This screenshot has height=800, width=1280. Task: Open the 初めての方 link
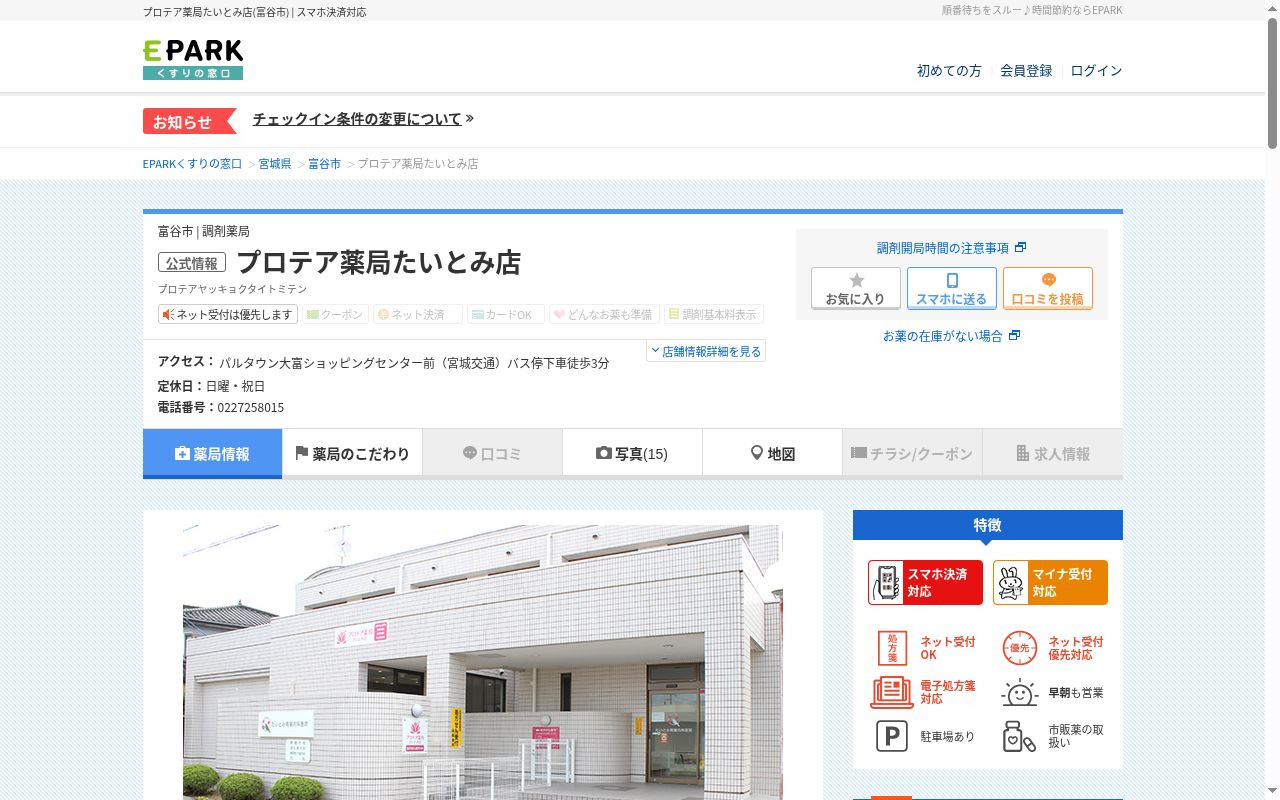[x=949, y=71]
